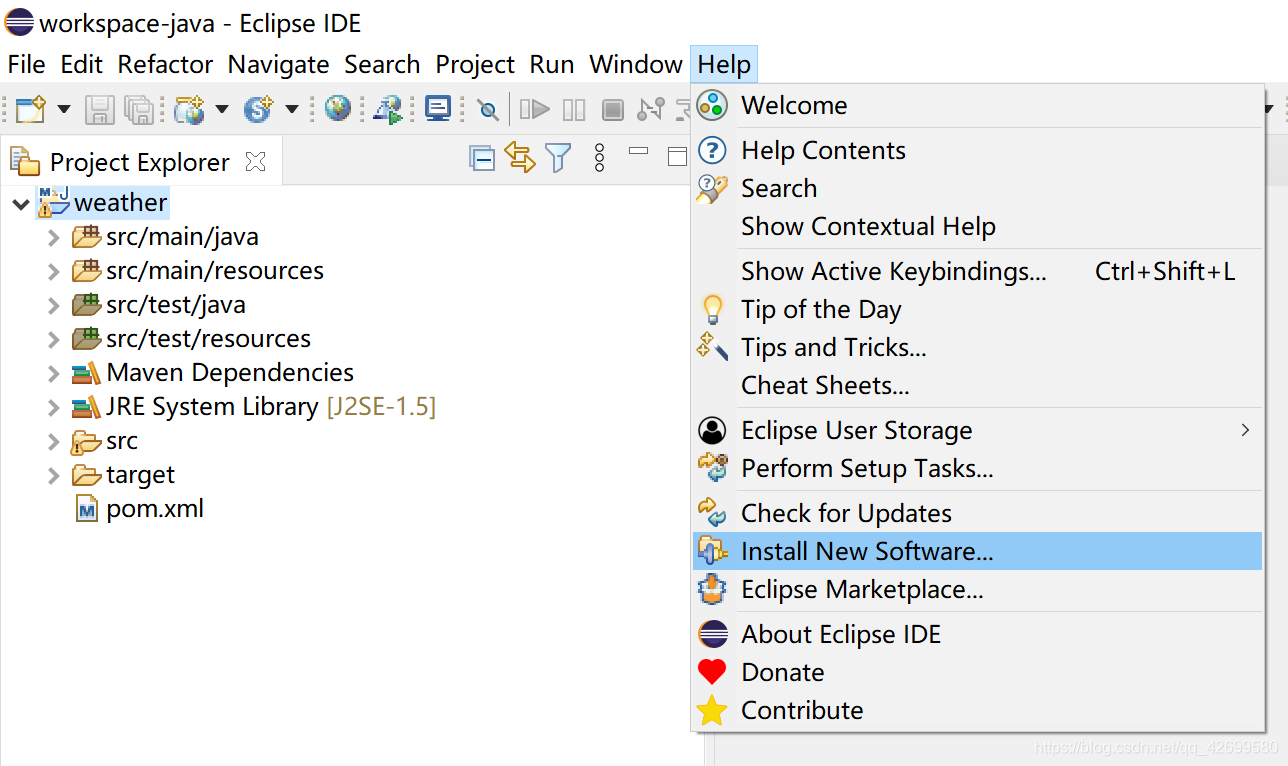The image size is (1288, 766).
Task: Expand the src/test/java folder
Action: point(54,306)
